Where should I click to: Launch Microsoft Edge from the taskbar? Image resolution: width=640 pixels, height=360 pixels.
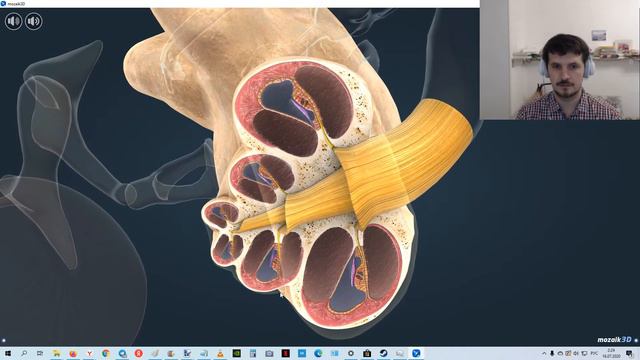coord(318,353)
